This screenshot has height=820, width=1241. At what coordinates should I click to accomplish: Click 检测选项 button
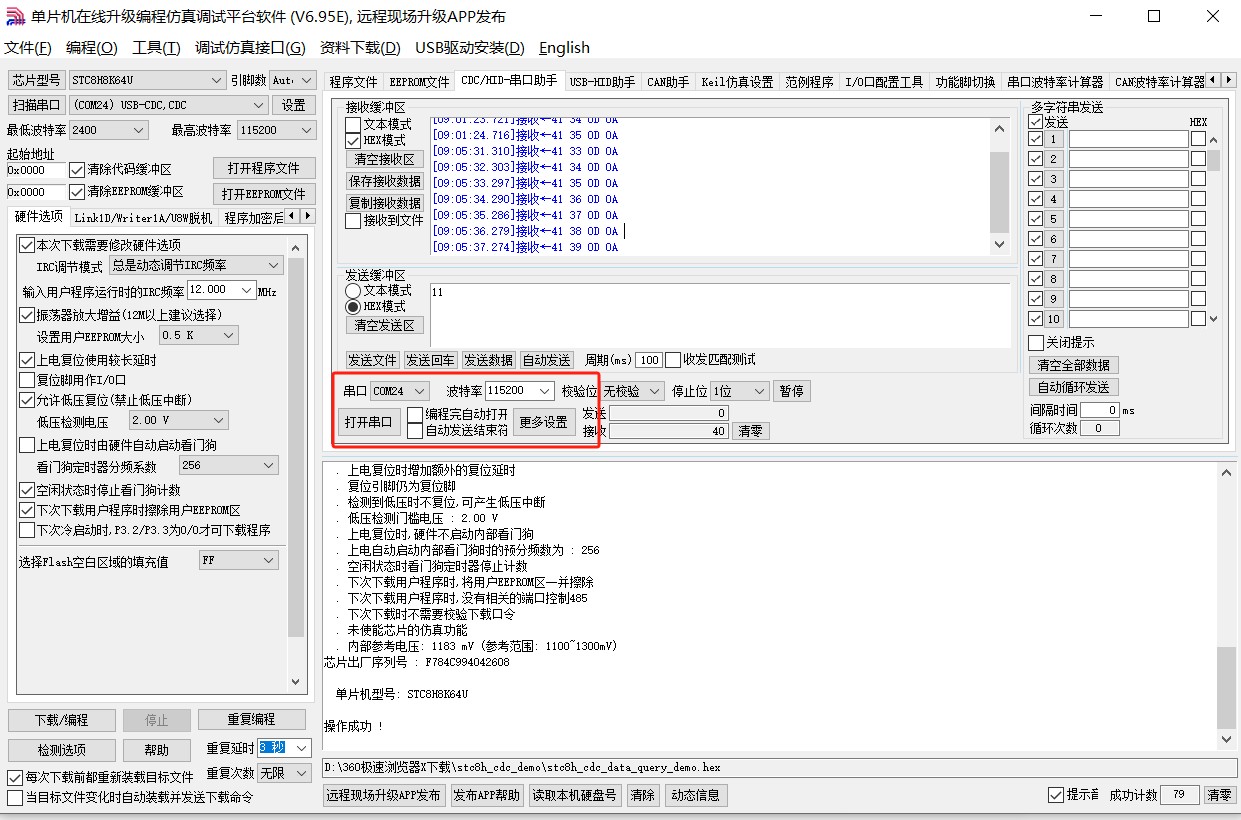[x=61, y=750]
